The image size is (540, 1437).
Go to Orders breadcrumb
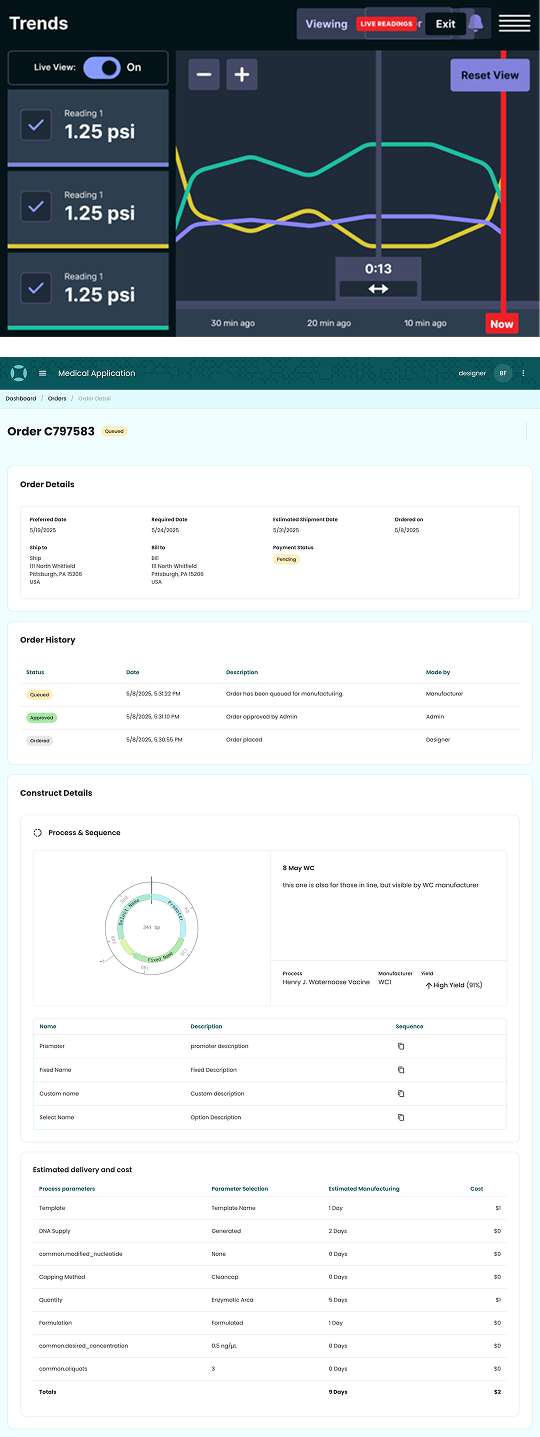[x=57, y=398]
